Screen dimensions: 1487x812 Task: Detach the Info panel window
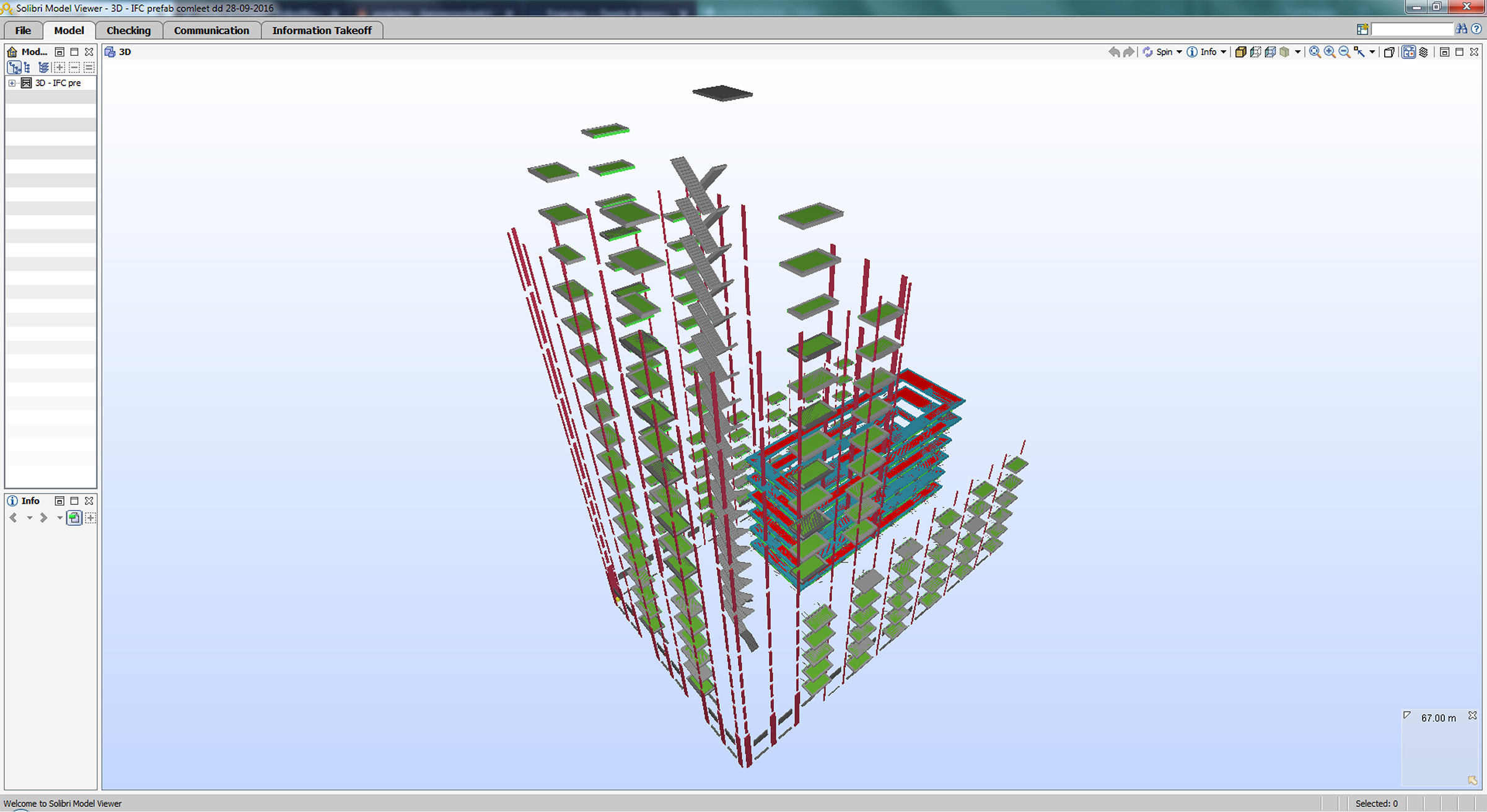click(59, 501)
